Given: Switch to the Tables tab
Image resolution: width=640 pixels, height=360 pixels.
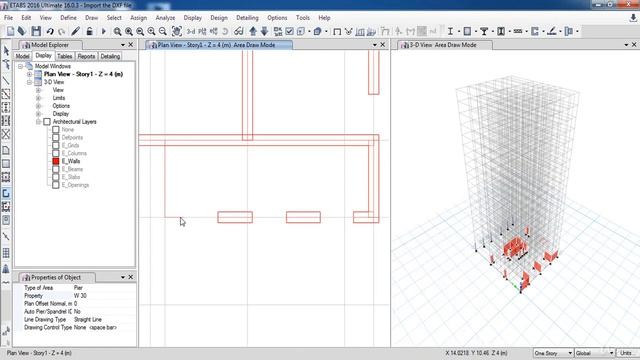Looking at the screenshot, I should click(x=64, y=56).
